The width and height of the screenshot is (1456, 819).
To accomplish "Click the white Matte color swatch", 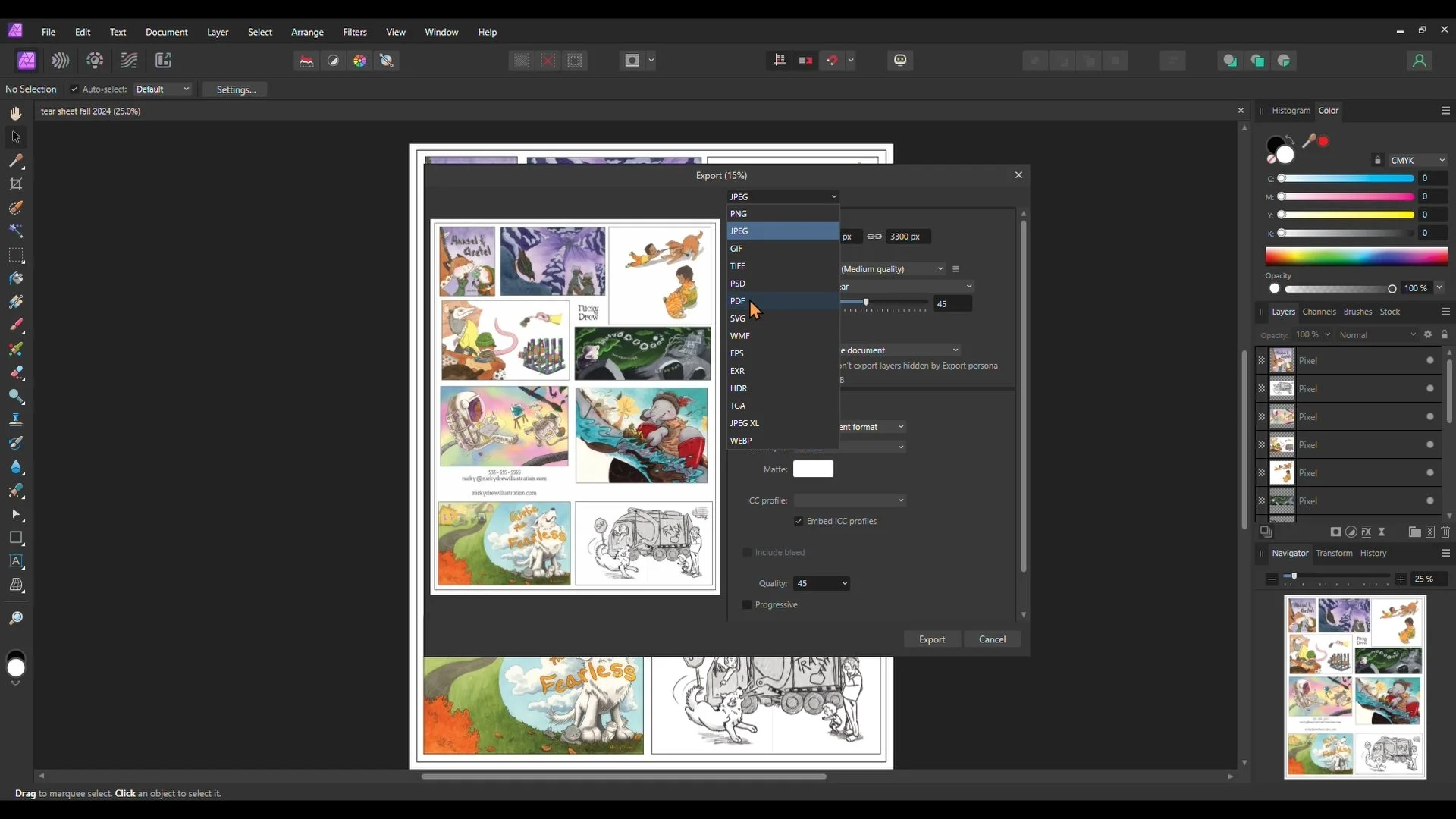I will coord(813,469).
